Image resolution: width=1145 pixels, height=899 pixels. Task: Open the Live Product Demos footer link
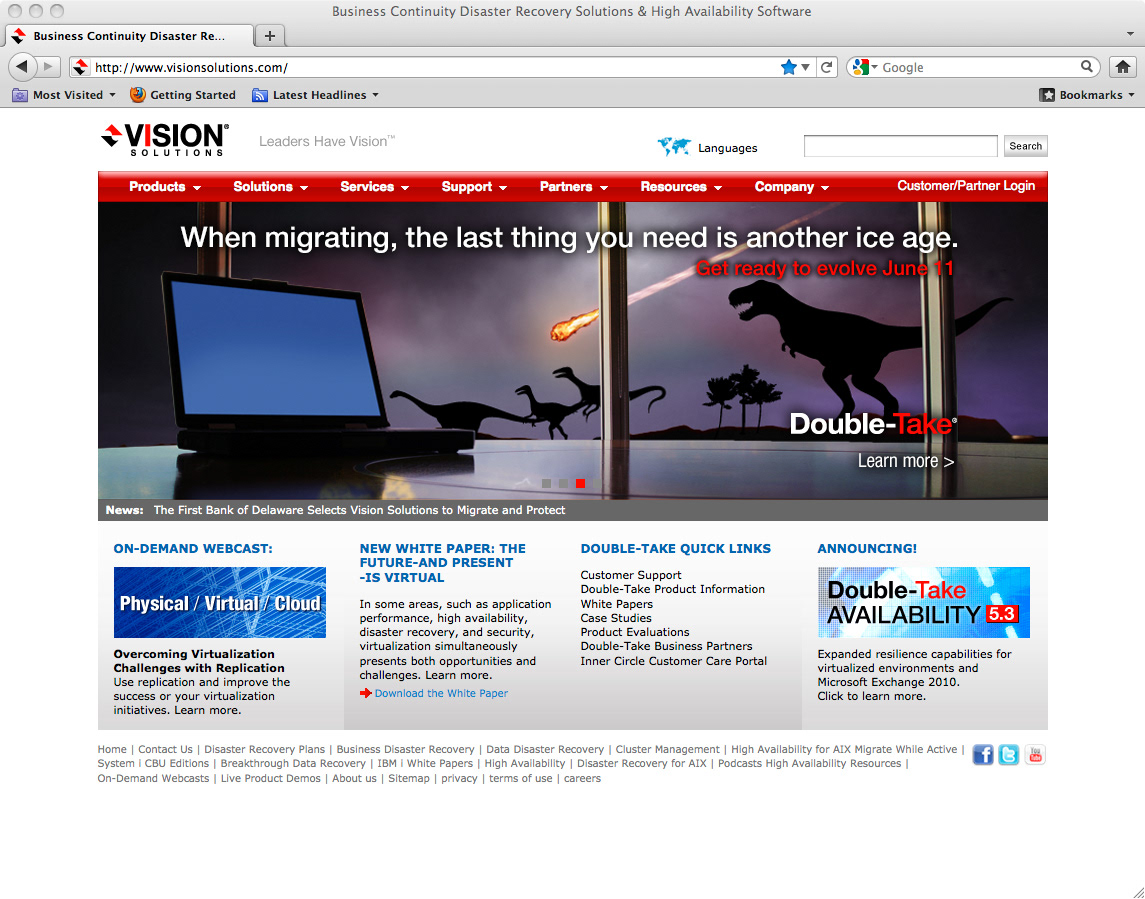coord(270,779)
